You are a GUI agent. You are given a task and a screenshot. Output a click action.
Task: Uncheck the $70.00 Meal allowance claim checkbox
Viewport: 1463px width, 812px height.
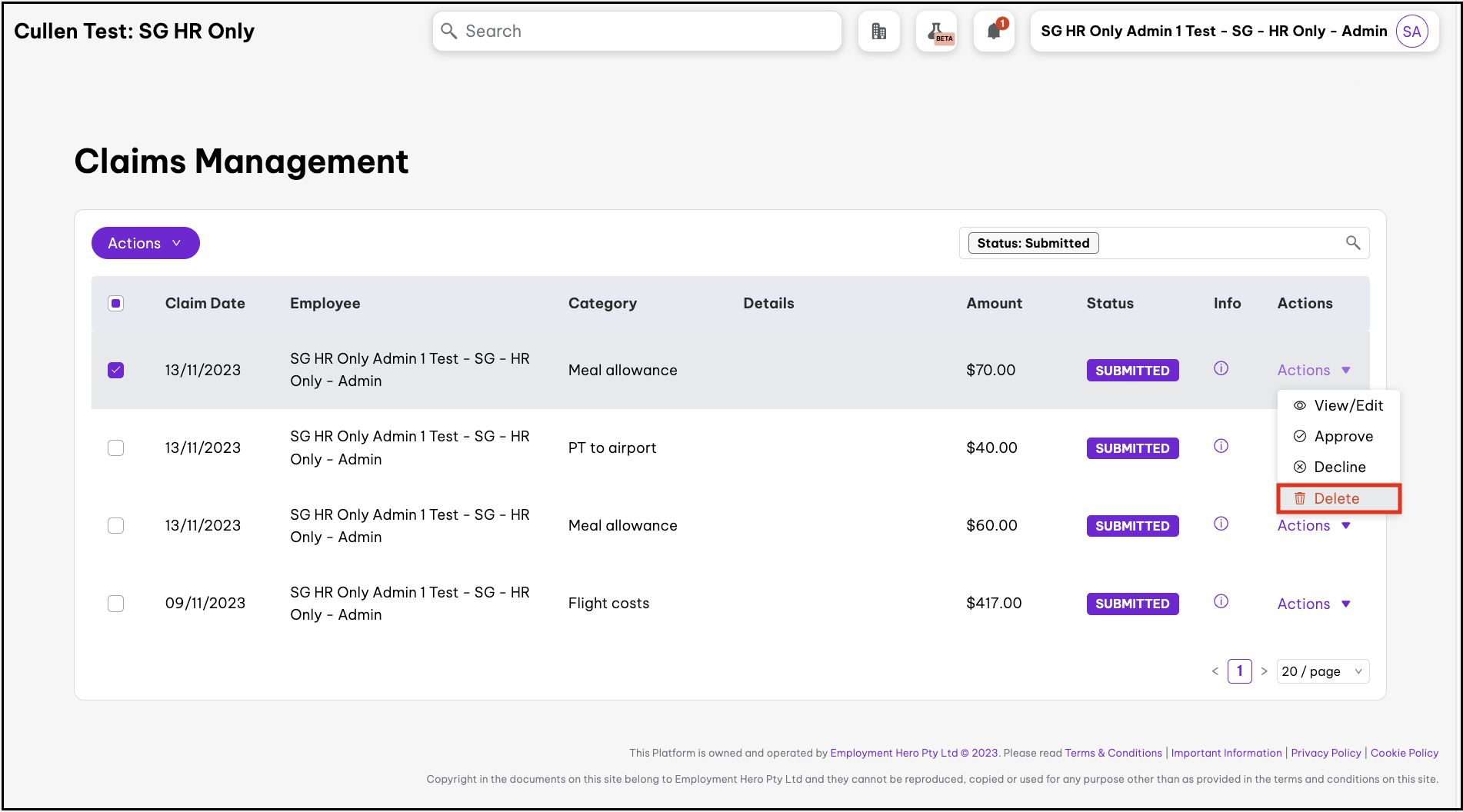(116, 370)
